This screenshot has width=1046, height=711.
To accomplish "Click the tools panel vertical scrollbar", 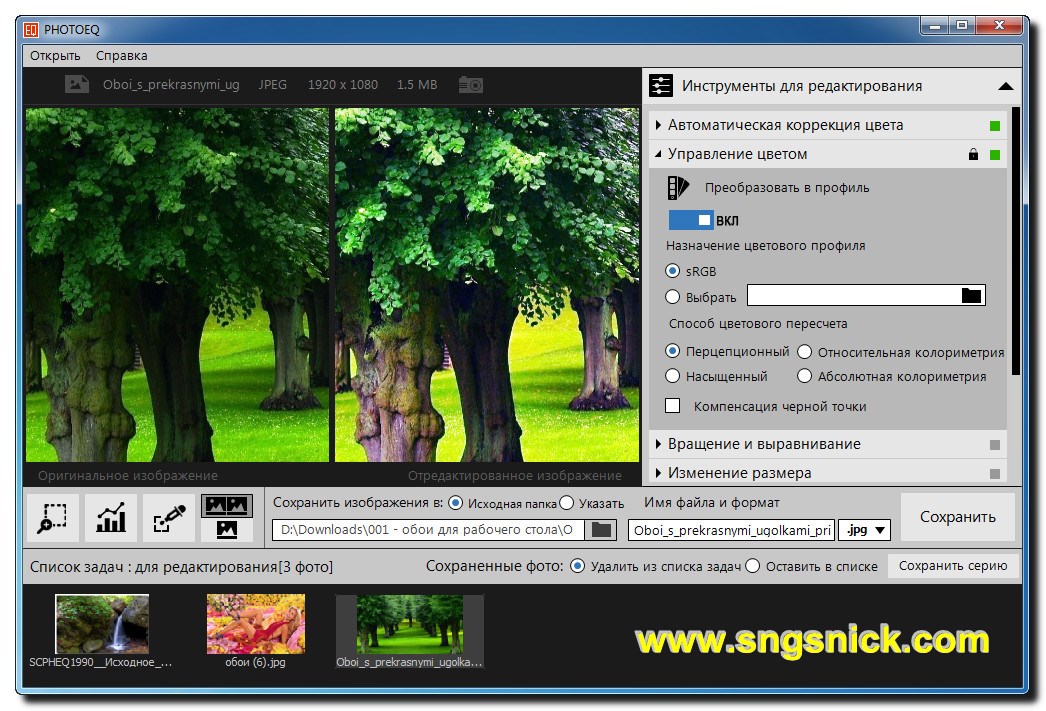I will point(1015,240).
